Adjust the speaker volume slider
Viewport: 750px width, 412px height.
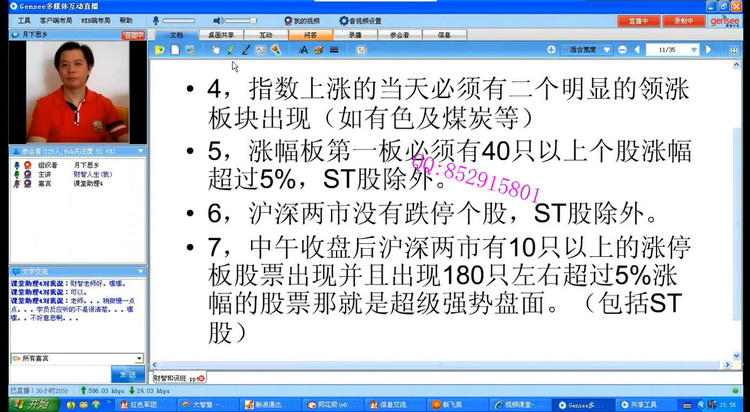point(240,20)
